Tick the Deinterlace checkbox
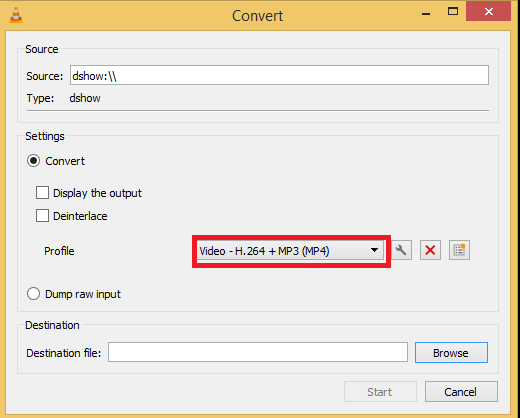 42,216
